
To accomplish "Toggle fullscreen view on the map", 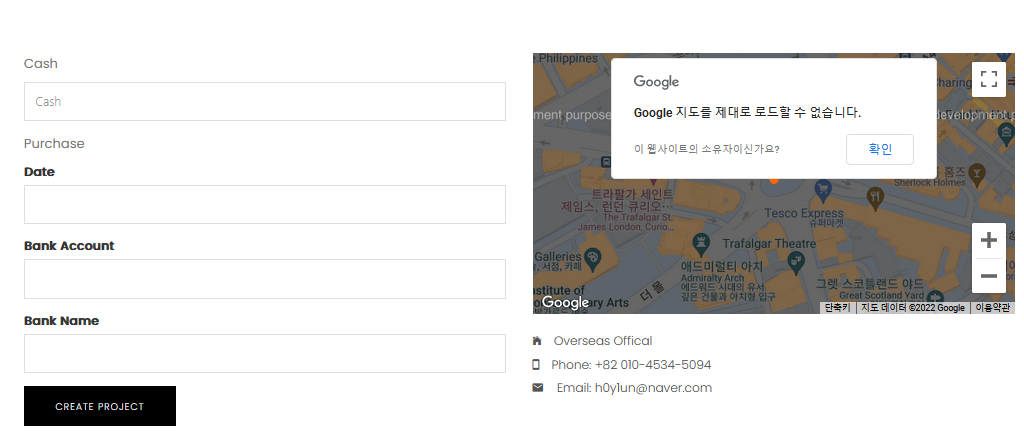I will [989, 80].
